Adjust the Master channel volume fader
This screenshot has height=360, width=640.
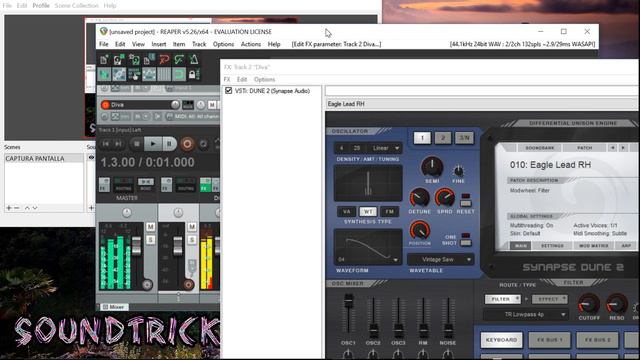click(136, 245)
